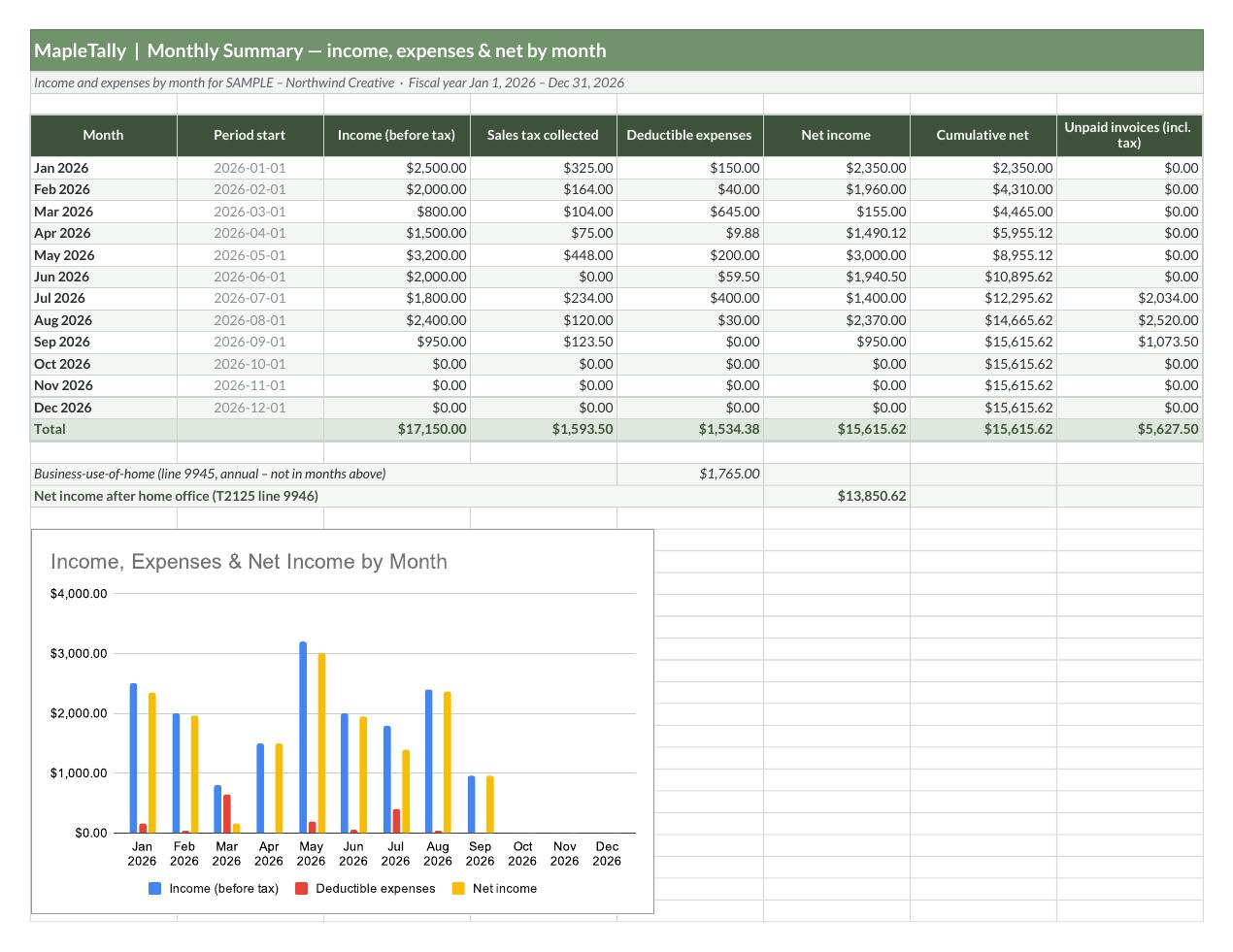Image resolution: width=1233 pixels, height=952 pixels.
Task: Select period start cell 2026-05-01
Action: [x=250, y=255]
